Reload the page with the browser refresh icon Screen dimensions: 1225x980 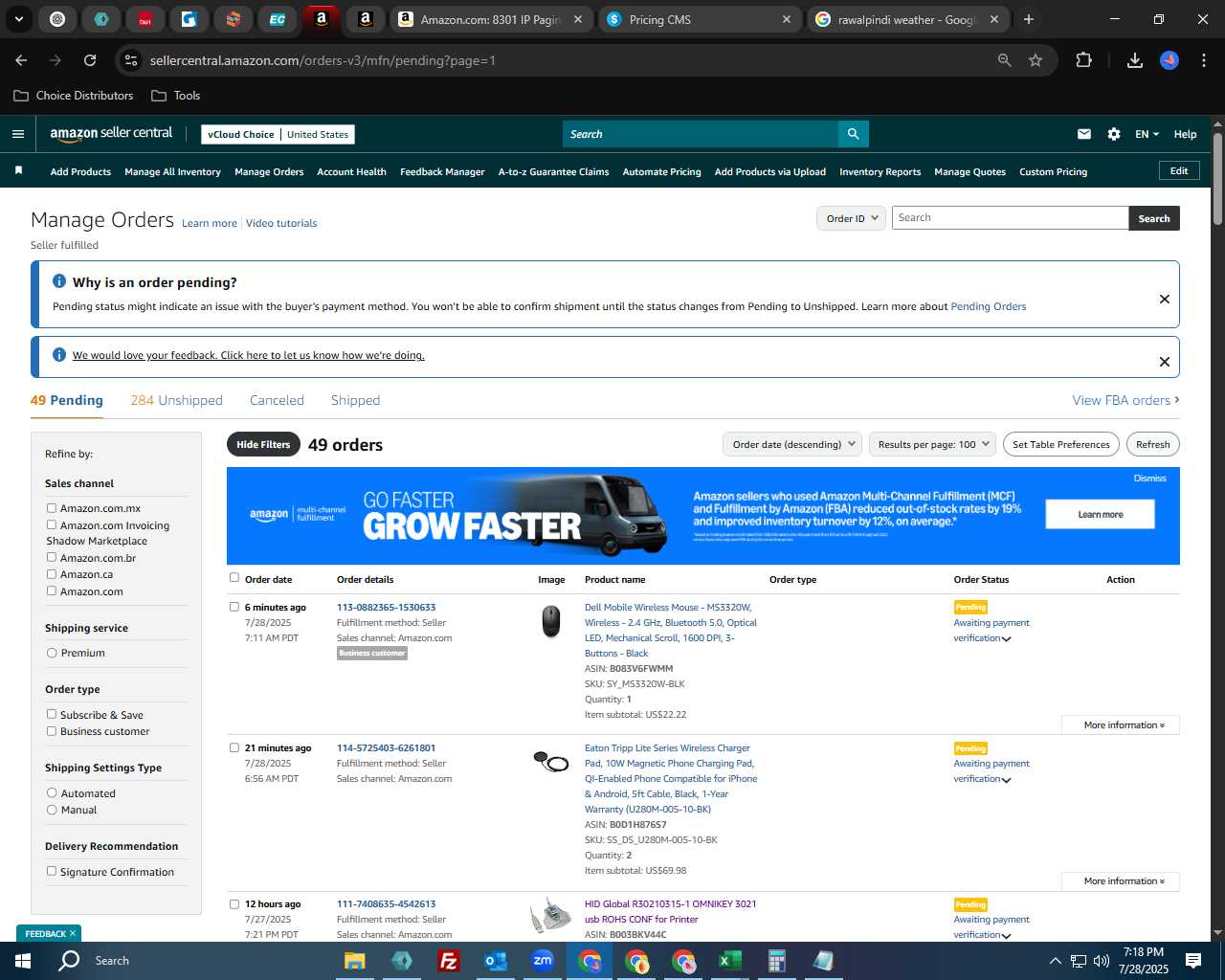[90, 60]
